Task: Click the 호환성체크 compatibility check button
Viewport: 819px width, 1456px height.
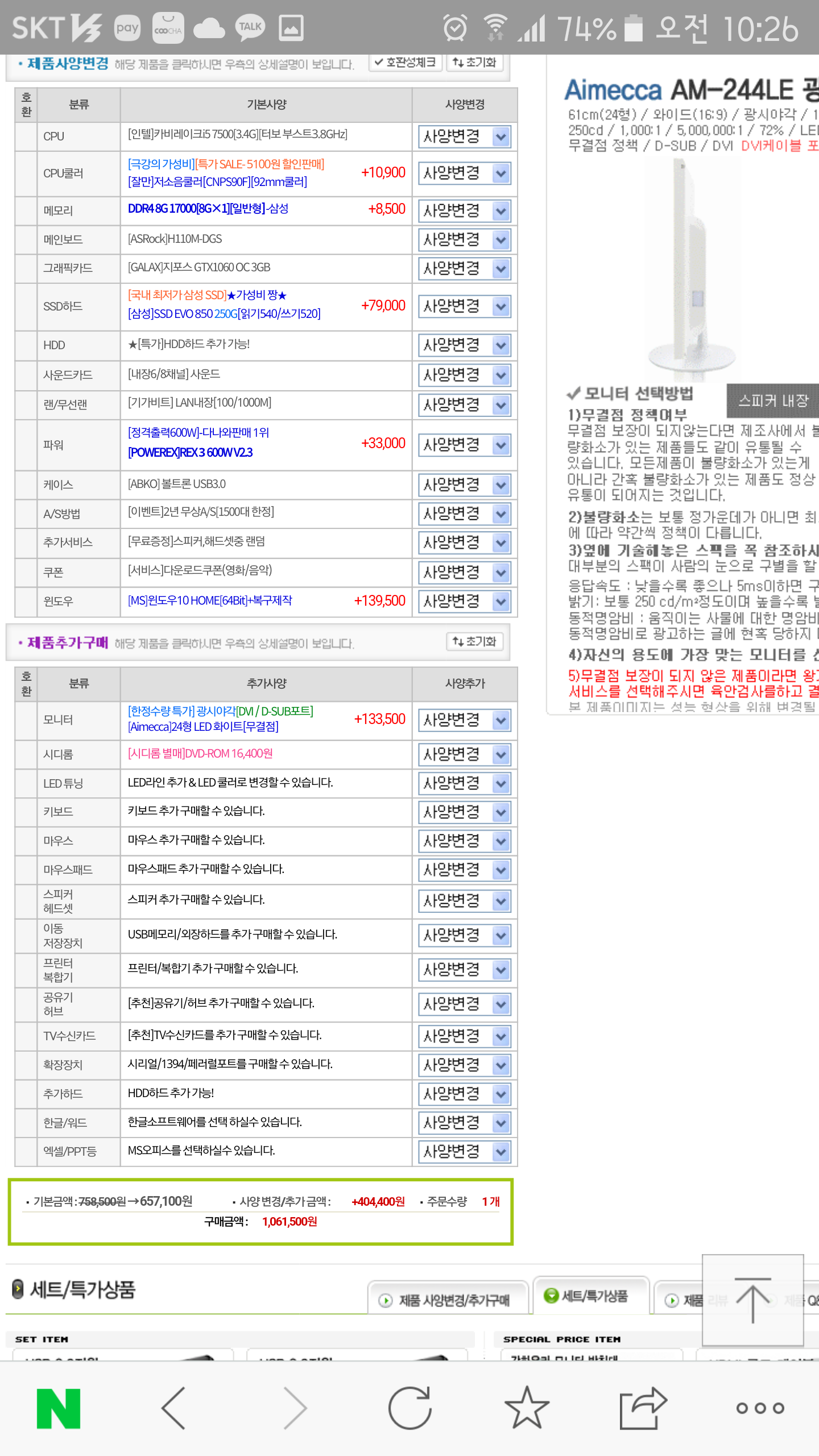Action: click(406, 62)
